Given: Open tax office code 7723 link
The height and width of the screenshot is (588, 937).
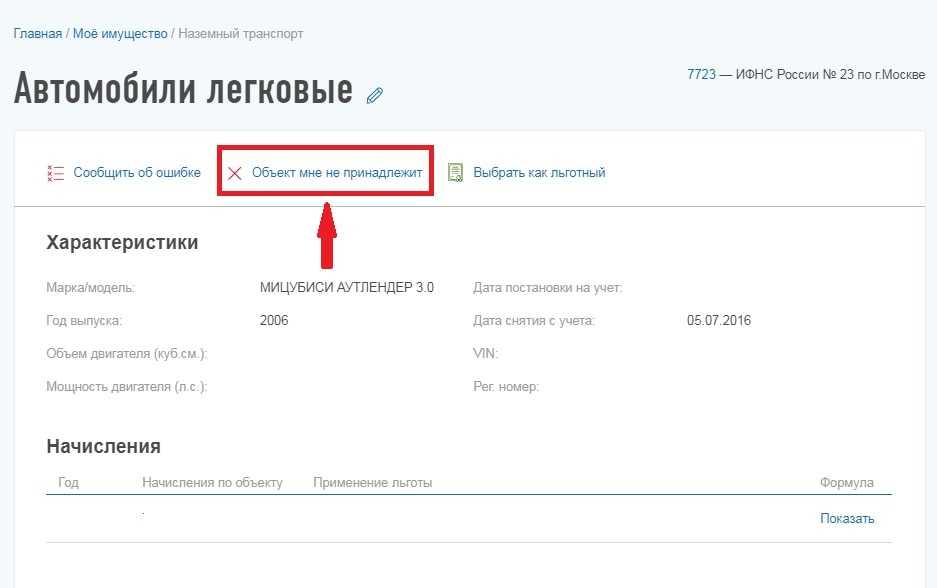Looking at the screenshot, I should 701,74.
